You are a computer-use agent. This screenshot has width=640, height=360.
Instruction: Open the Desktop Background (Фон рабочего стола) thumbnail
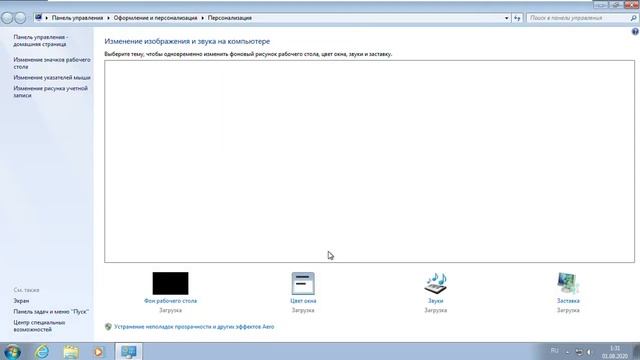tap(170, 283)
